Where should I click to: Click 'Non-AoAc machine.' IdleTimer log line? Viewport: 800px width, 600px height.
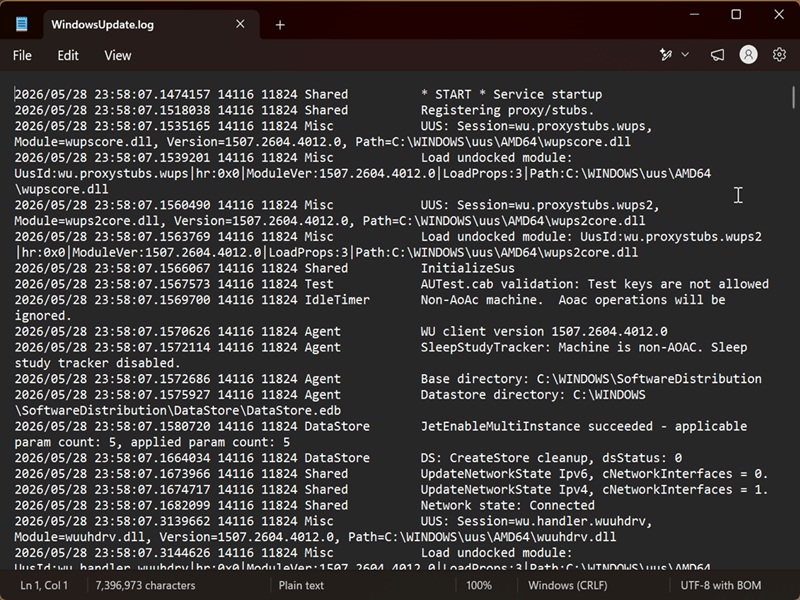[x=572, y=300]
